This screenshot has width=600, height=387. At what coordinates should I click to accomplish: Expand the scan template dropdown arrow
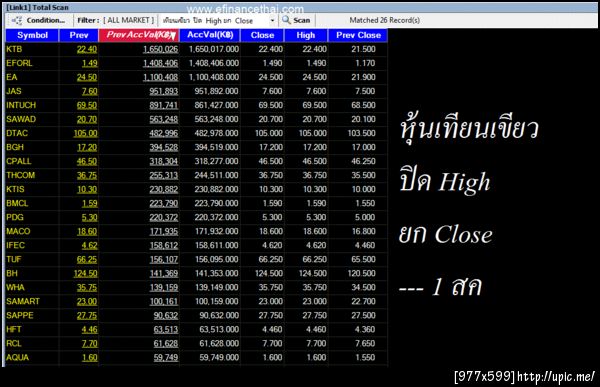pos(272,21)
